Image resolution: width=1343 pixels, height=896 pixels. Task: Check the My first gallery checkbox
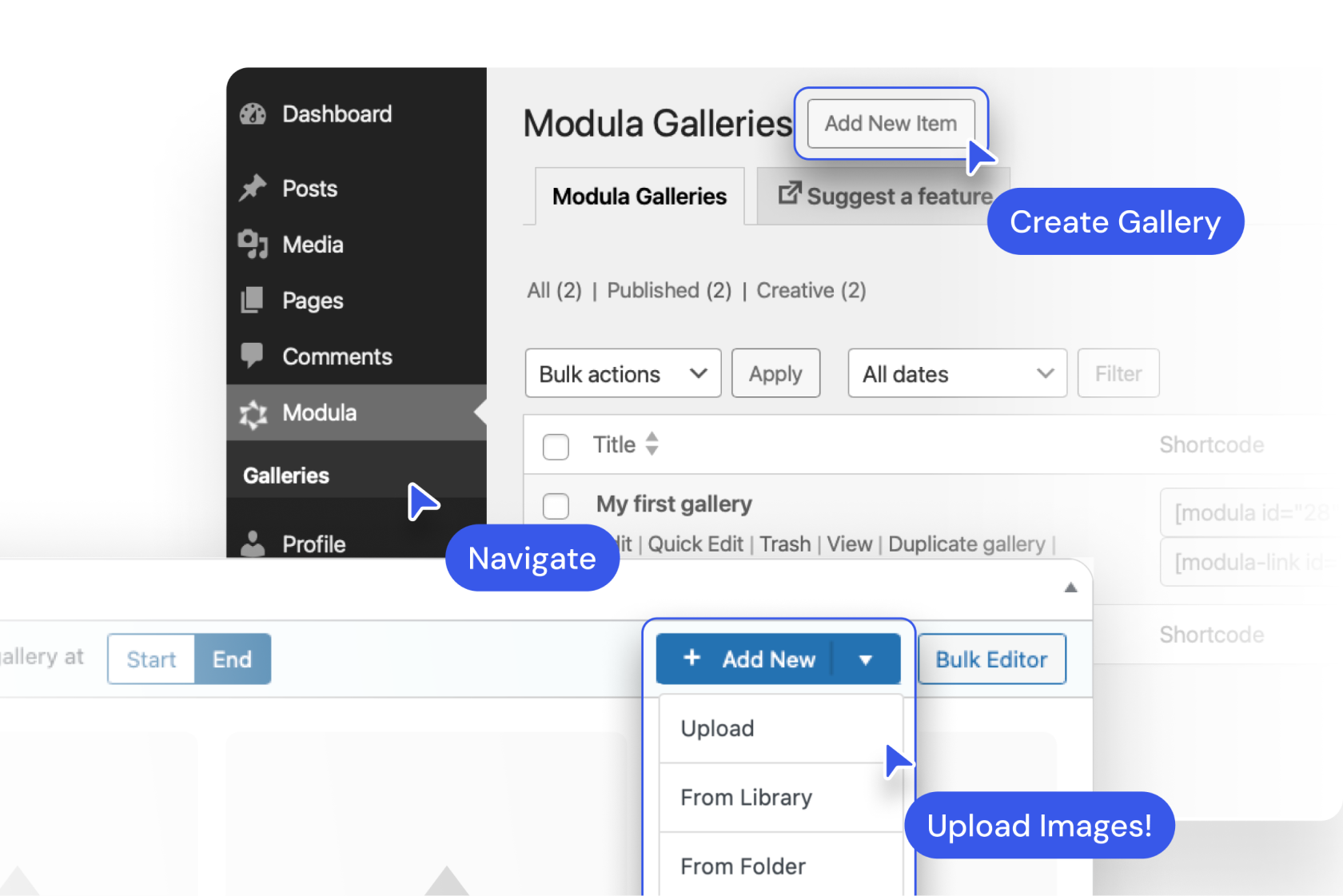[x=556, y=506]
